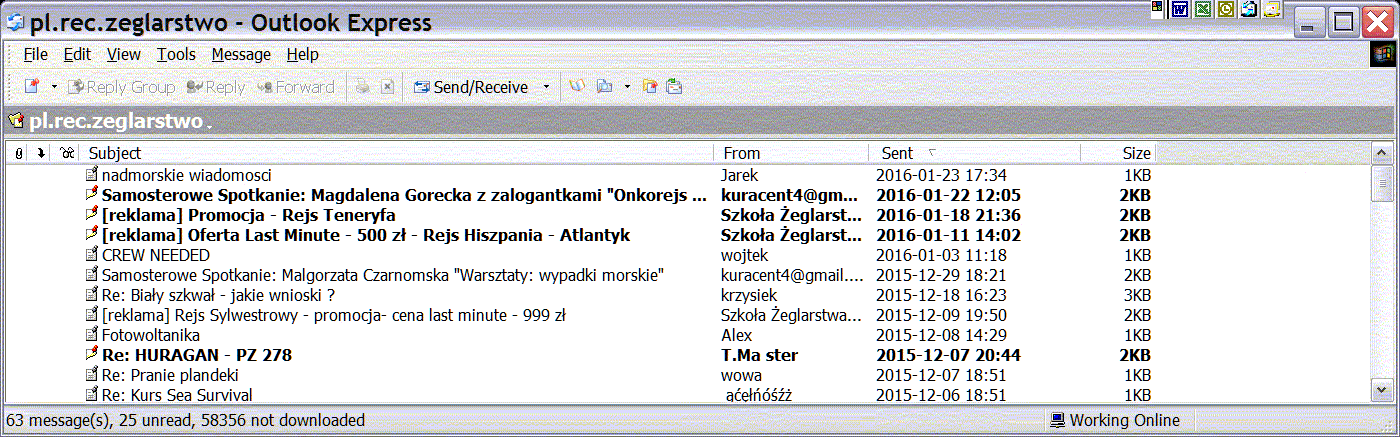Click the Forward toolbar button
Viewport: 1400px width, 437px height.
(x=296, y=87)
